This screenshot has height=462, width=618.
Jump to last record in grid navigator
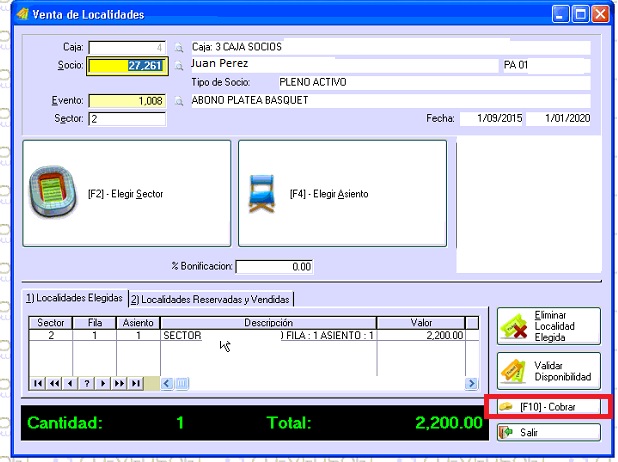click(x=136, y=383)
